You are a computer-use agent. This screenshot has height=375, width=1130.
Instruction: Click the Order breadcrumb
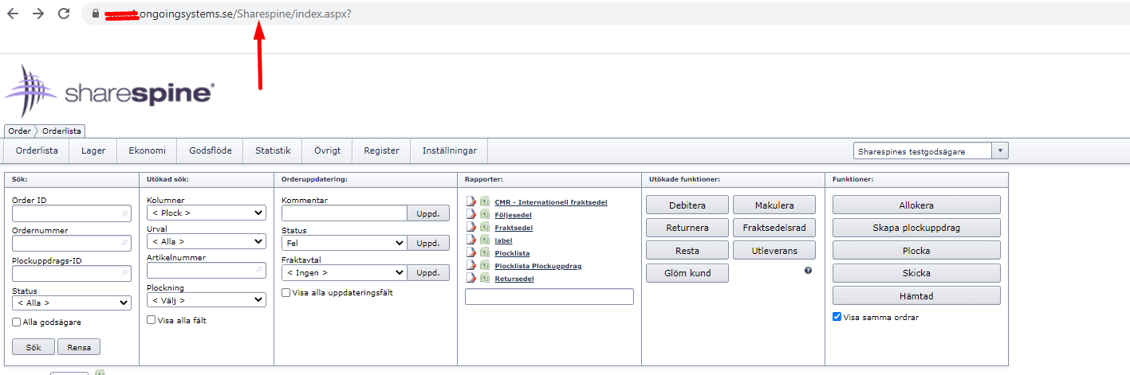point(18,131)
